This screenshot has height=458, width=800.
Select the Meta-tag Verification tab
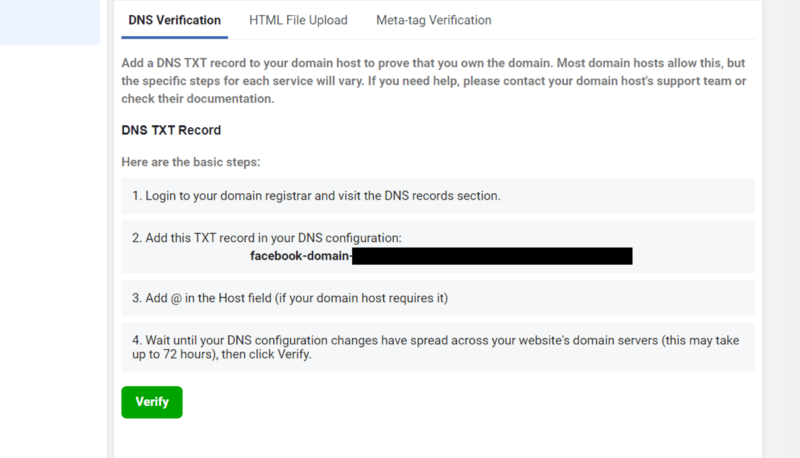[434, 20]
